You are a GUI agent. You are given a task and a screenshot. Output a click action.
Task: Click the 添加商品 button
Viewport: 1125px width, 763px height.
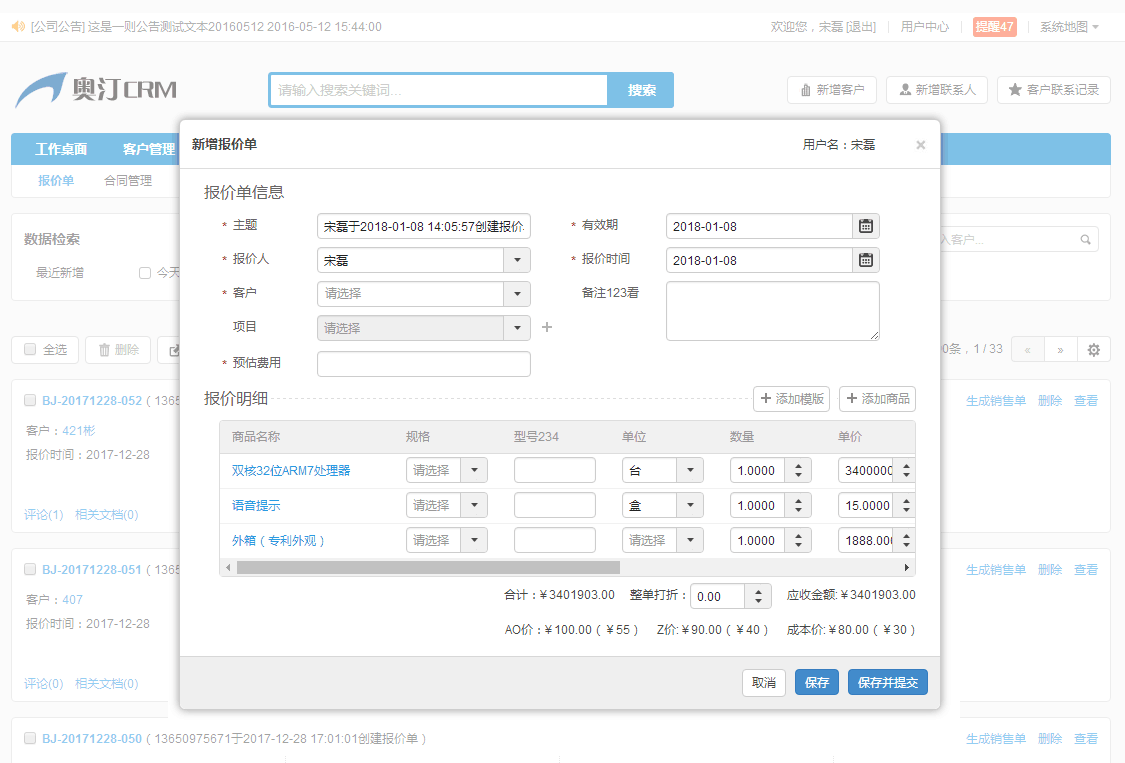(877, 399)
